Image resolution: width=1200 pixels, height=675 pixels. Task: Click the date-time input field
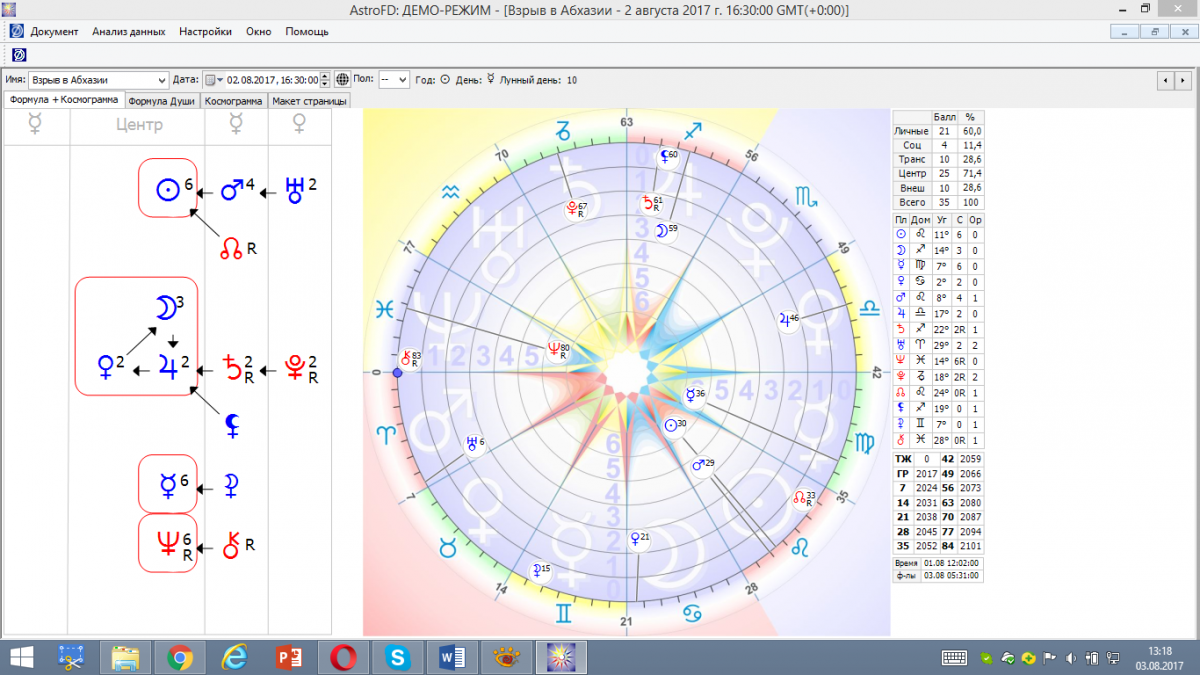point(272,80)
